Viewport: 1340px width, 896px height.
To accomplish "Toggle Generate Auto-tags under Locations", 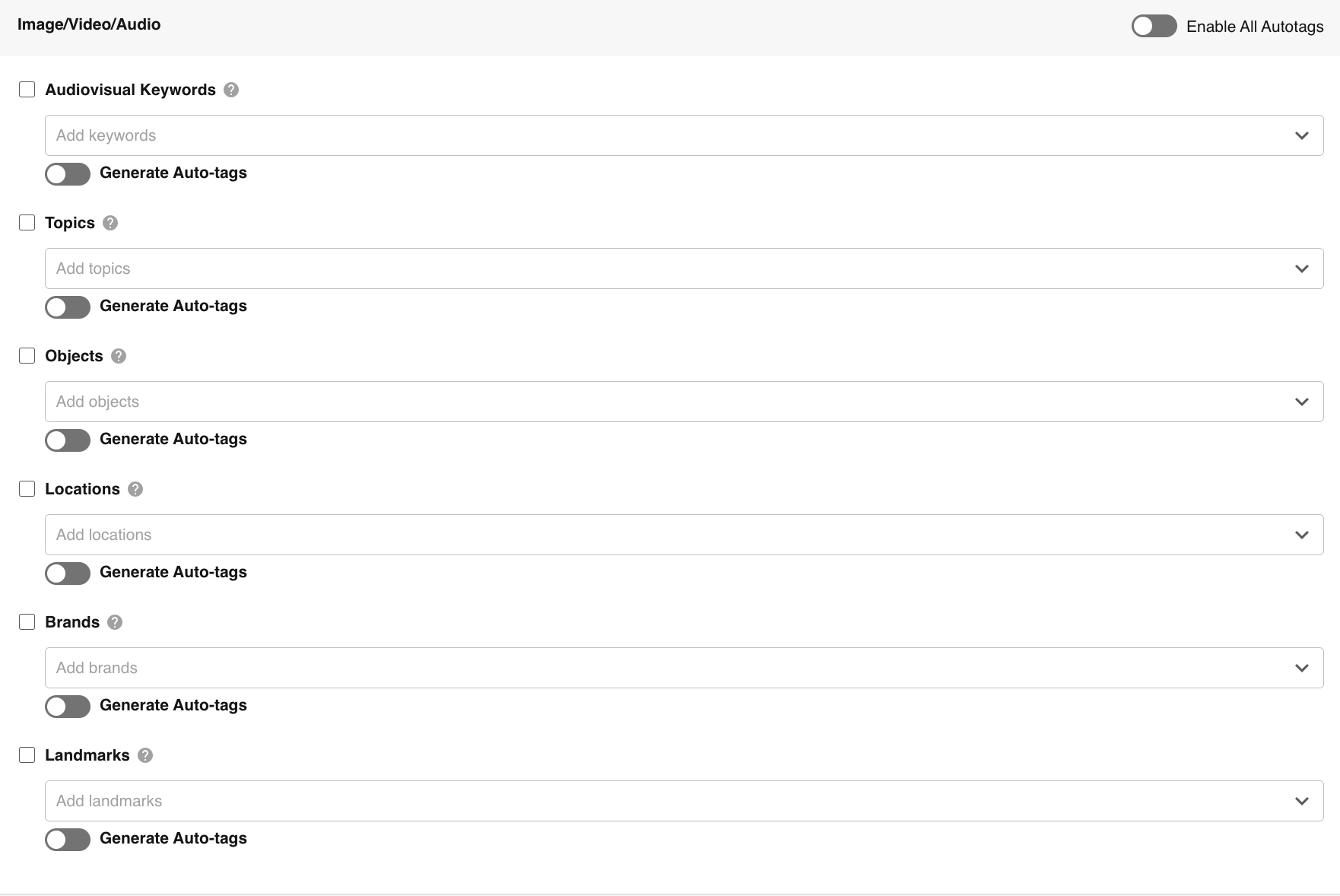I will pos(68,573).
